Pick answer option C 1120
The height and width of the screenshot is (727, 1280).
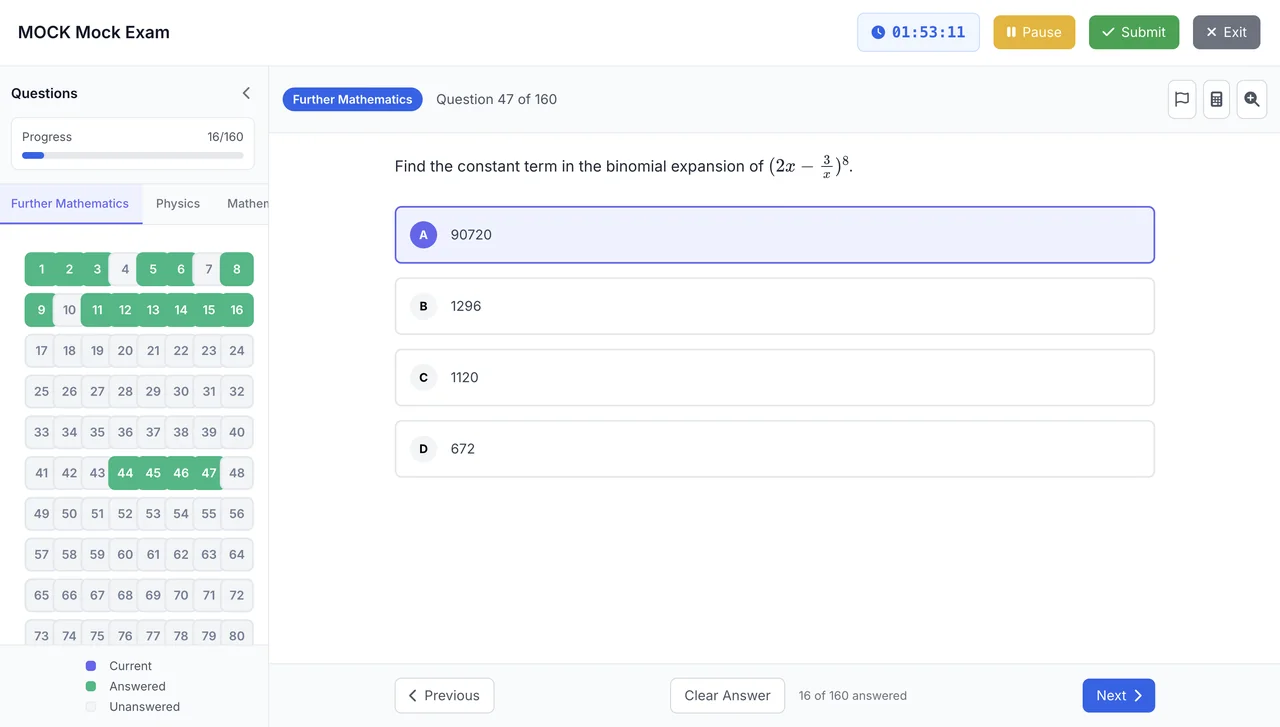(x=775, y=378)
